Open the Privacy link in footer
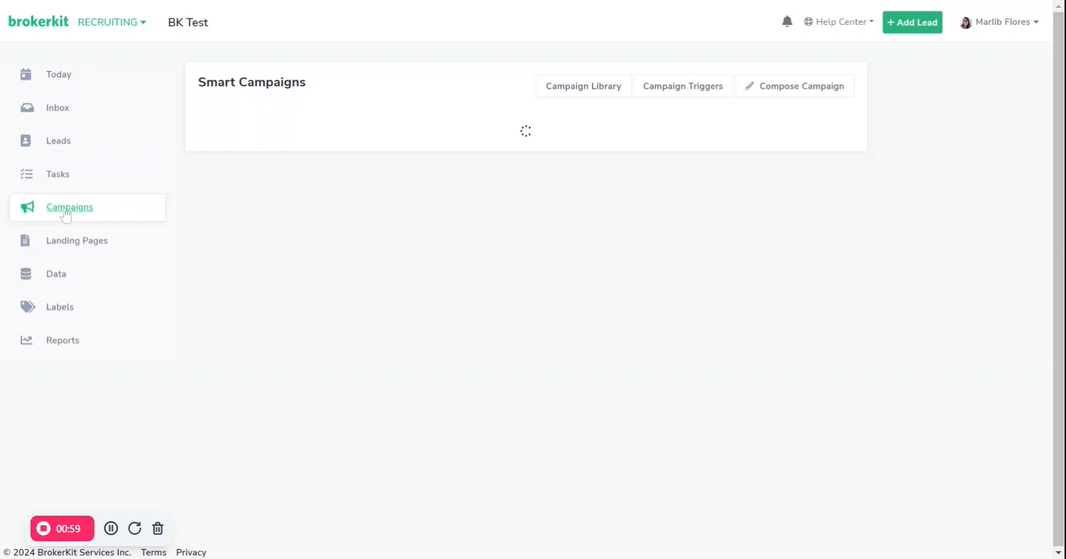Screen dimensions: 1066x559 [x=191, y=552]
